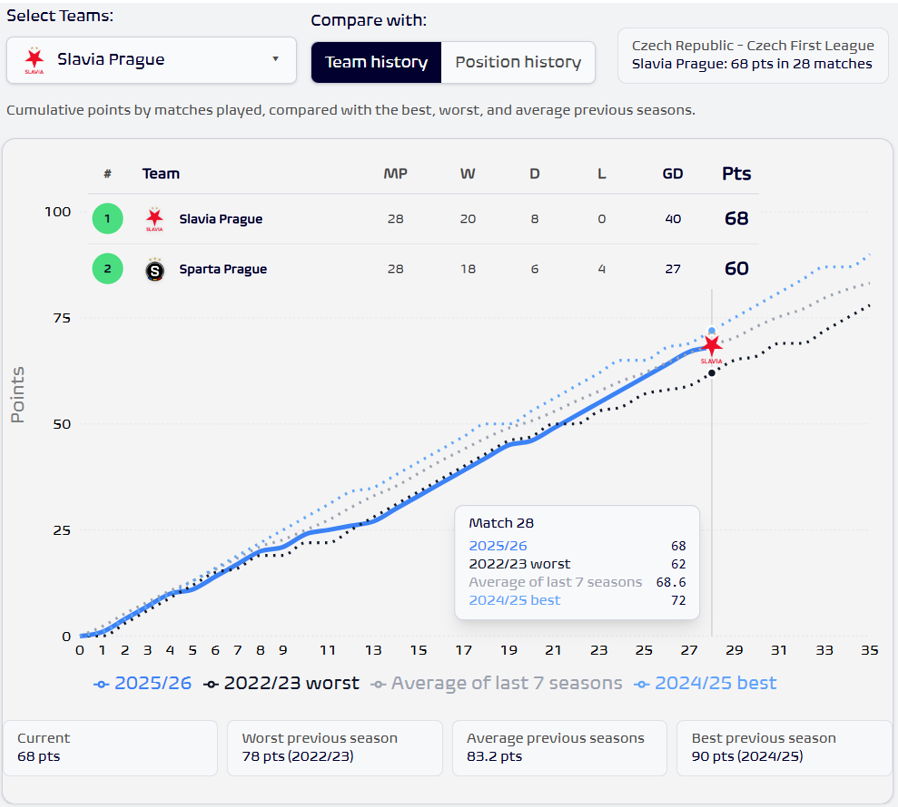The width and height of the screenshot is (898, 807).
Task: Click the Sparta Prague club crest in the table
Action: (156, 268)
